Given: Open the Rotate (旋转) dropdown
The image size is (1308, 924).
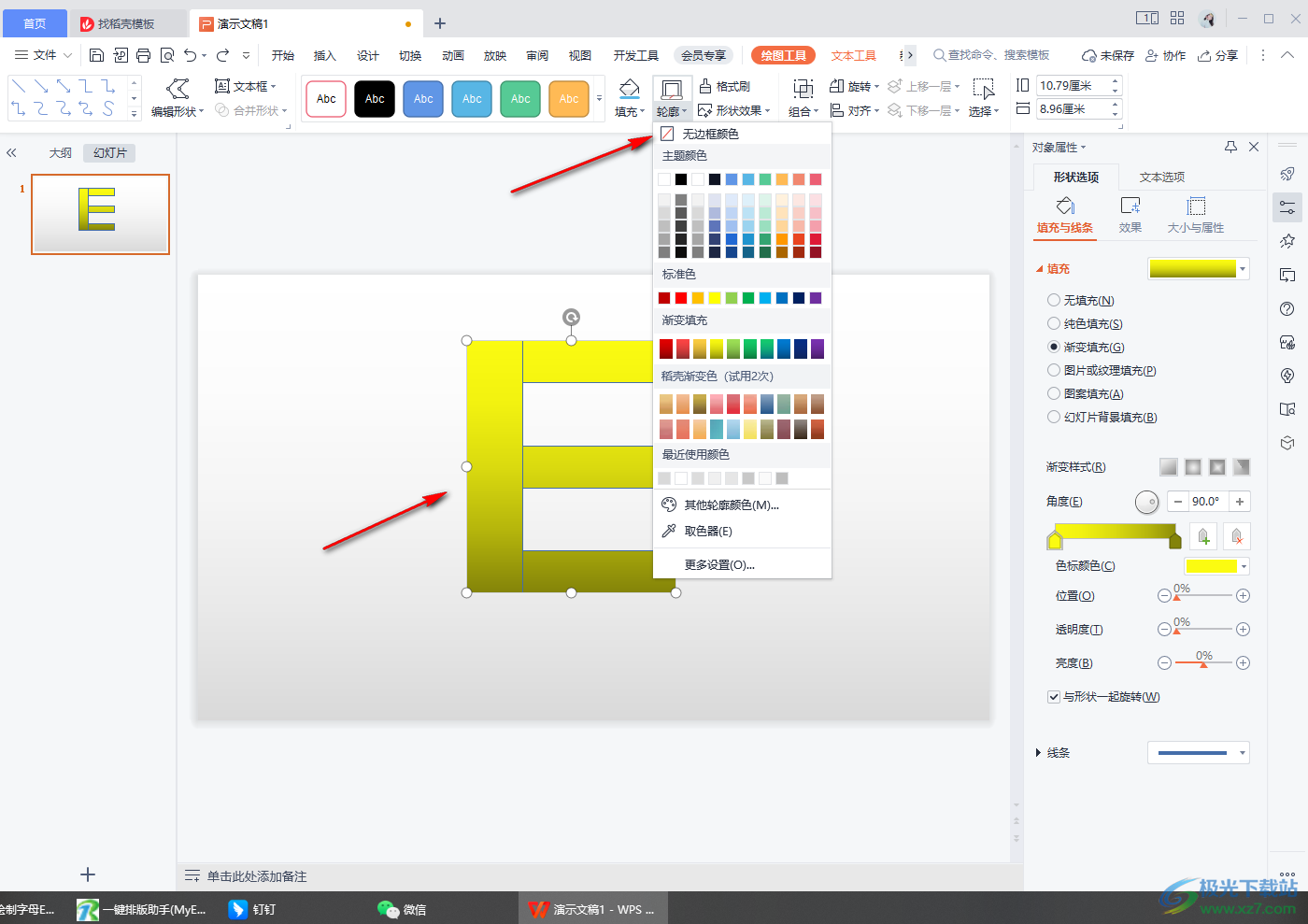Looking at the screenshot, I should (855, 86).
